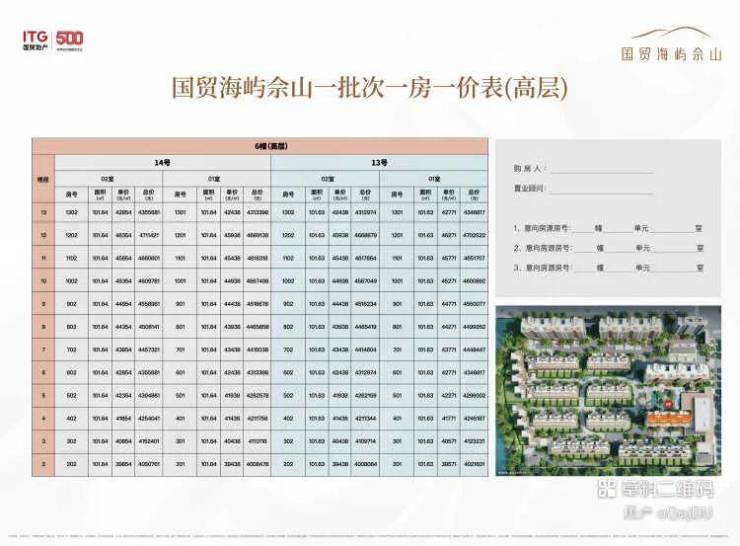Select room 501 in the 13号 section
This screenshot has width=740, height=546.
pos(397,395)
